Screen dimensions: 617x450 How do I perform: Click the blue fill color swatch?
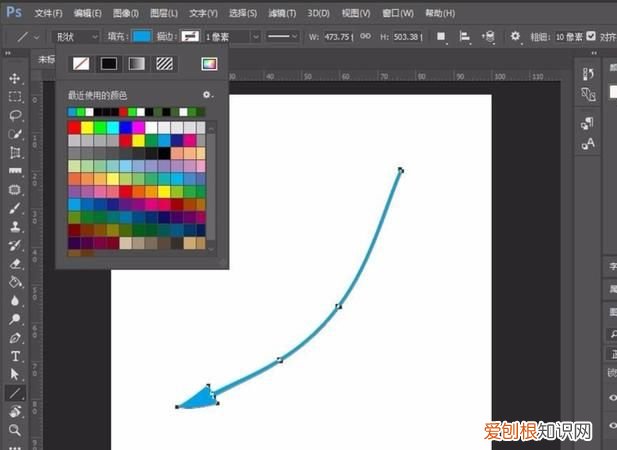142,36
